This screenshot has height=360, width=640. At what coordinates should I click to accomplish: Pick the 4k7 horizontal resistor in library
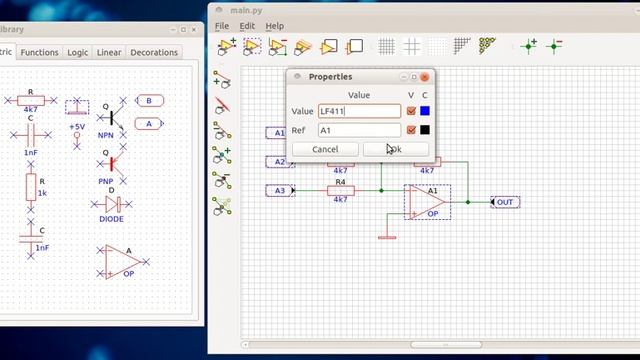[31, 100]
